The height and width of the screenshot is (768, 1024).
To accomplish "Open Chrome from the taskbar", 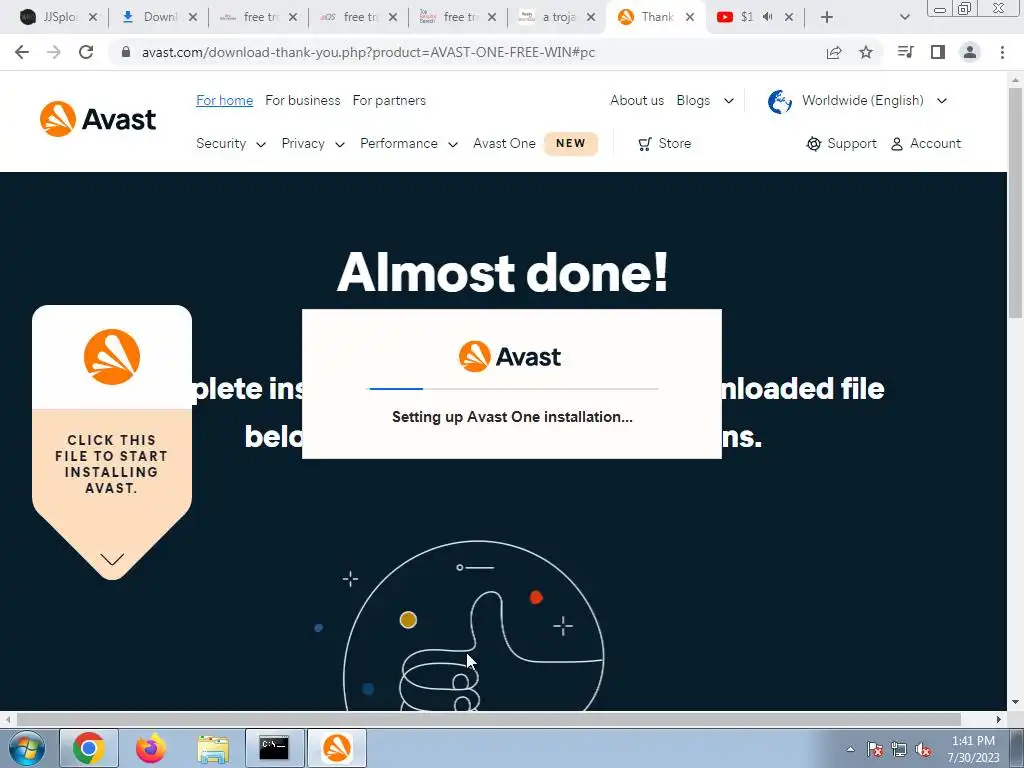I will coord(89,748).
